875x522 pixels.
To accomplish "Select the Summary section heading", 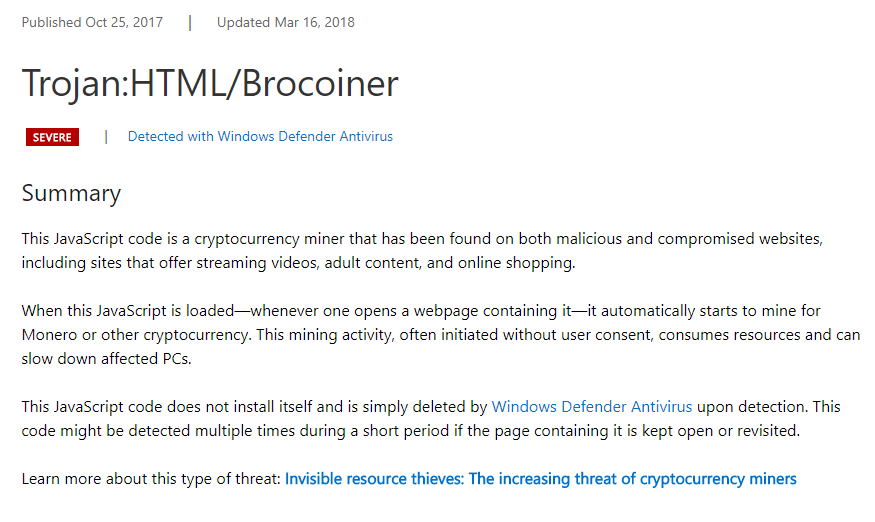I will point(71,193).
